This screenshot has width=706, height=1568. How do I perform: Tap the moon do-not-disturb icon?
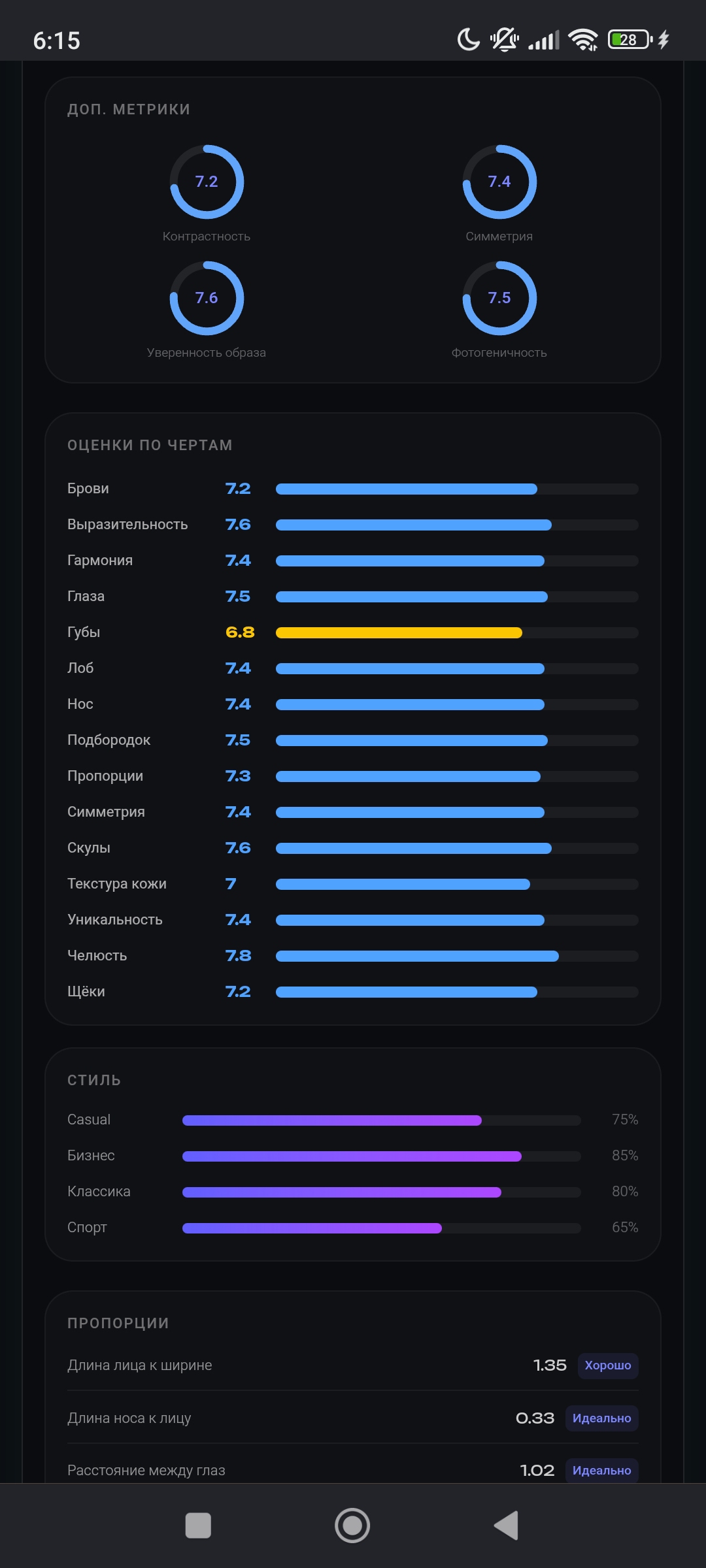tap(468, 40)
